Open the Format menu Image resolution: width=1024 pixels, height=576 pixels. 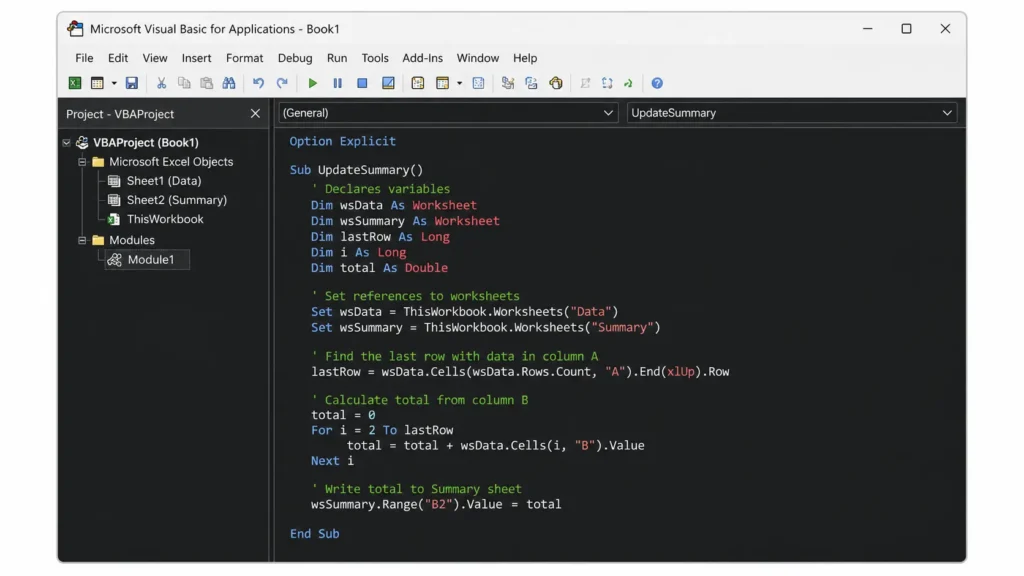245,58
